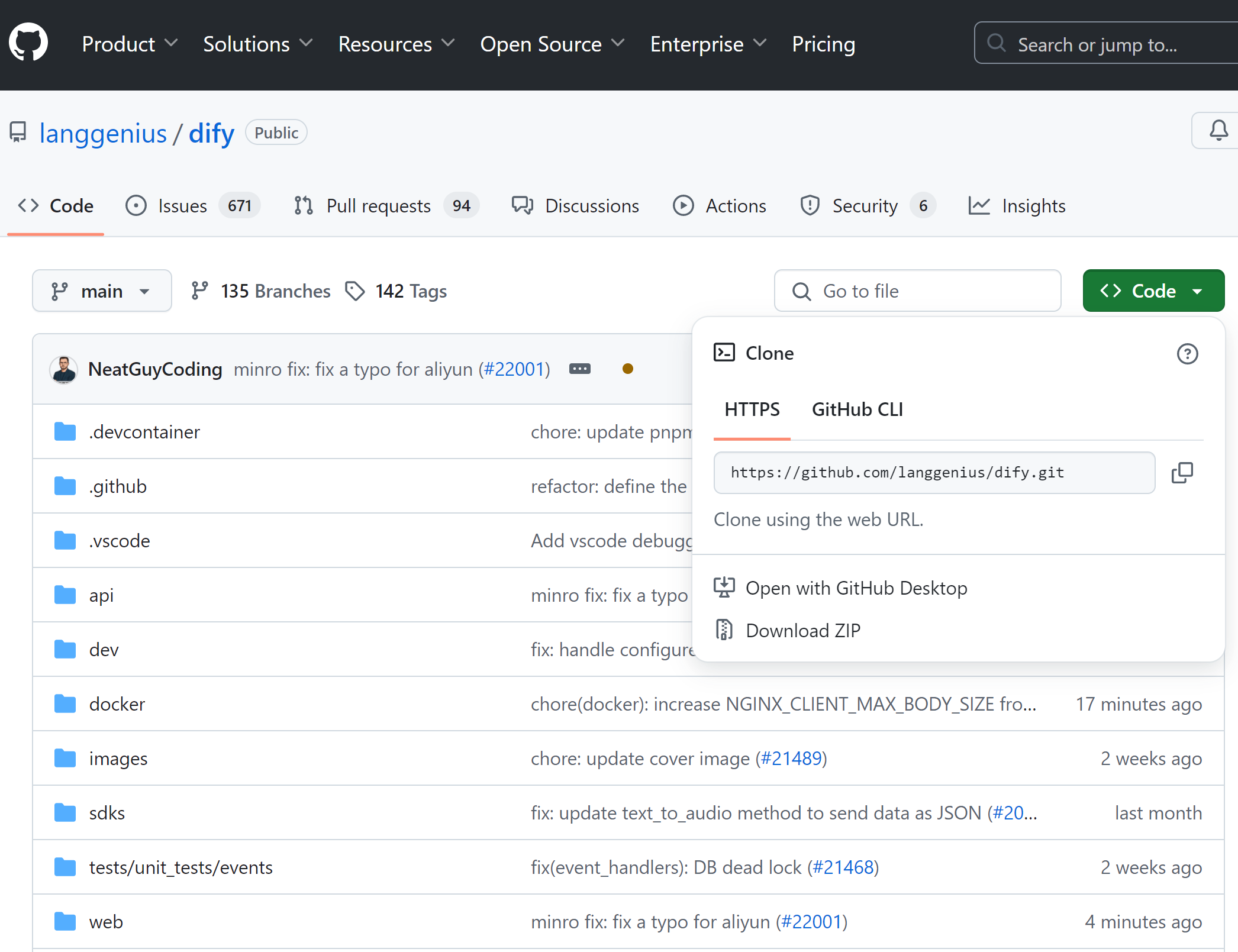The width and height of the screenshot is (1238, 952).
Task: Click the images folder icon
Action: [65, 759]
